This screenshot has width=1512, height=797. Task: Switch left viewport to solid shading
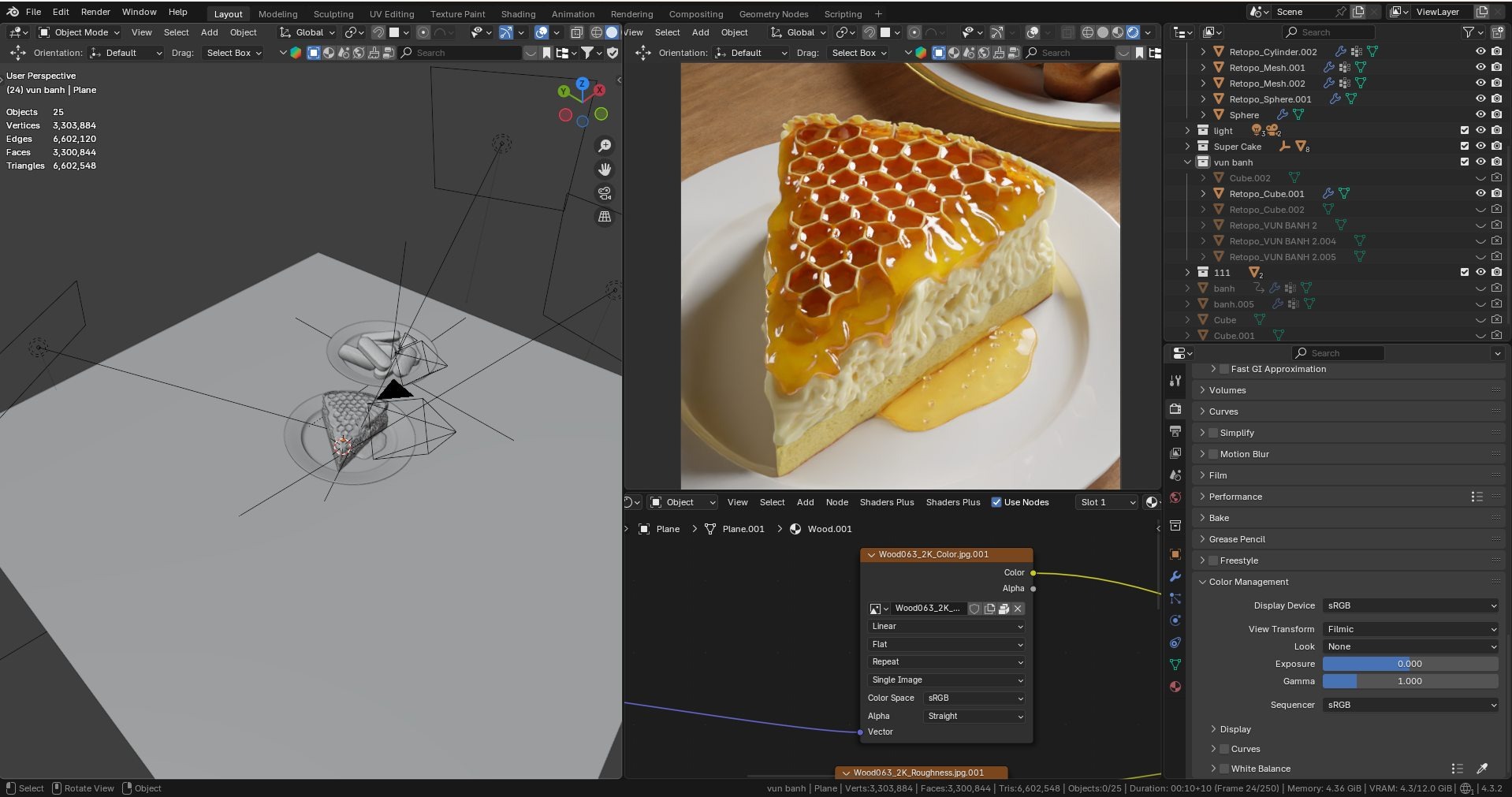[611, 32]
